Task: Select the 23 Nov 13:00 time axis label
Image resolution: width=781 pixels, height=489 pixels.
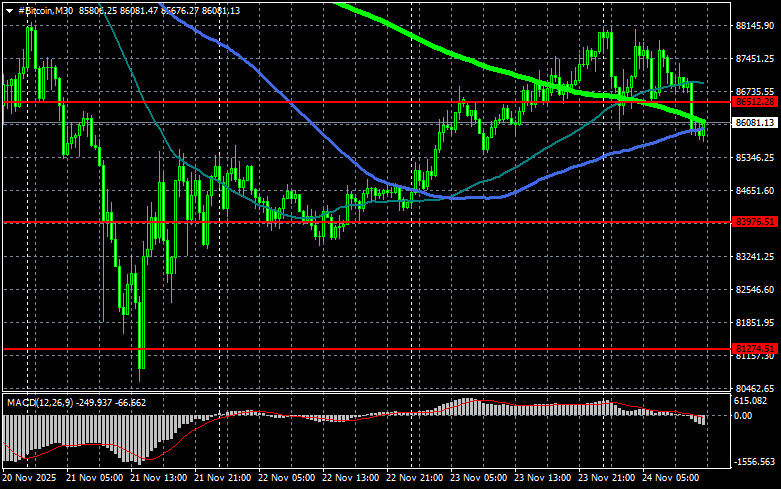Action: pyautogui.click(x=542, y=478)
